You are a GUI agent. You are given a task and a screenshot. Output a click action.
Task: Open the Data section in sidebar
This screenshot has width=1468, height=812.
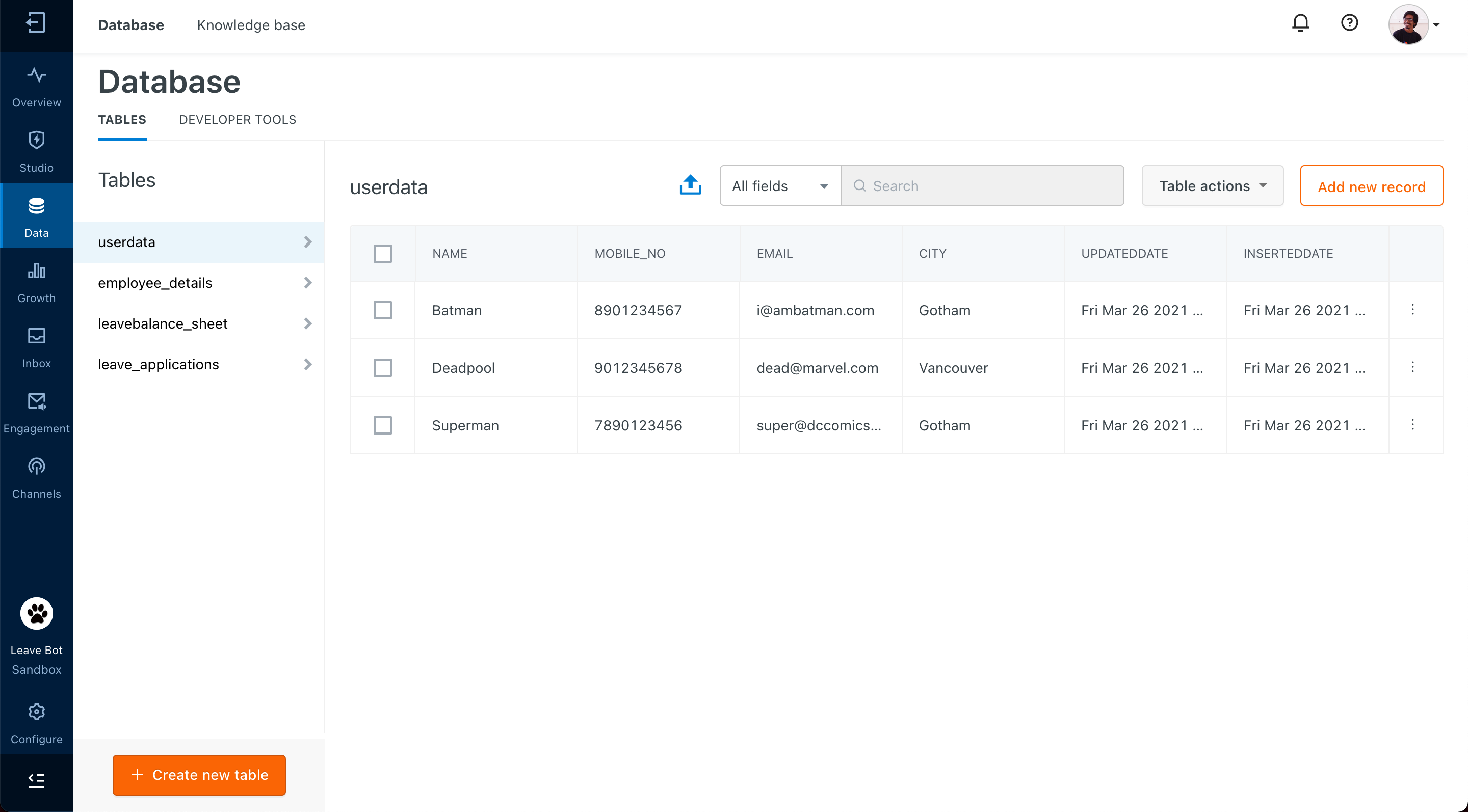point(37,216)
